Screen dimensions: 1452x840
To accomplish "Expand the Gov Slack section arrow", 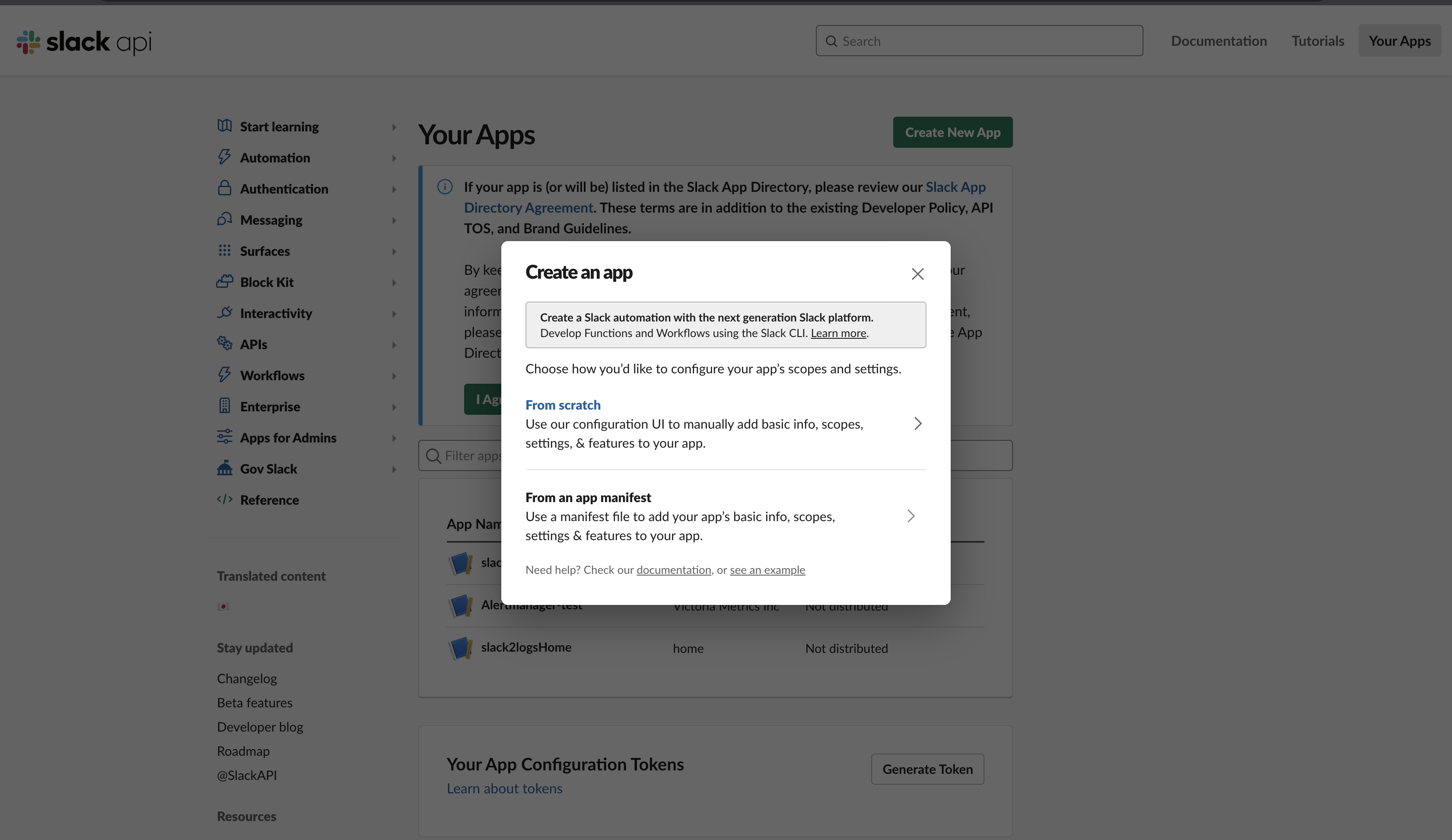I will pos(394,469).
